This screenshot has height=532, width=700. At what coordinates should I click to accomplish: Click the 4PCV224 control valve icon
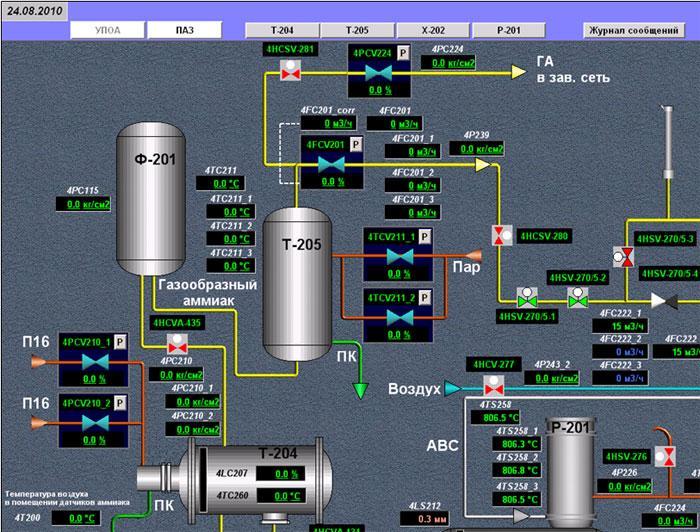pos(377,72)
